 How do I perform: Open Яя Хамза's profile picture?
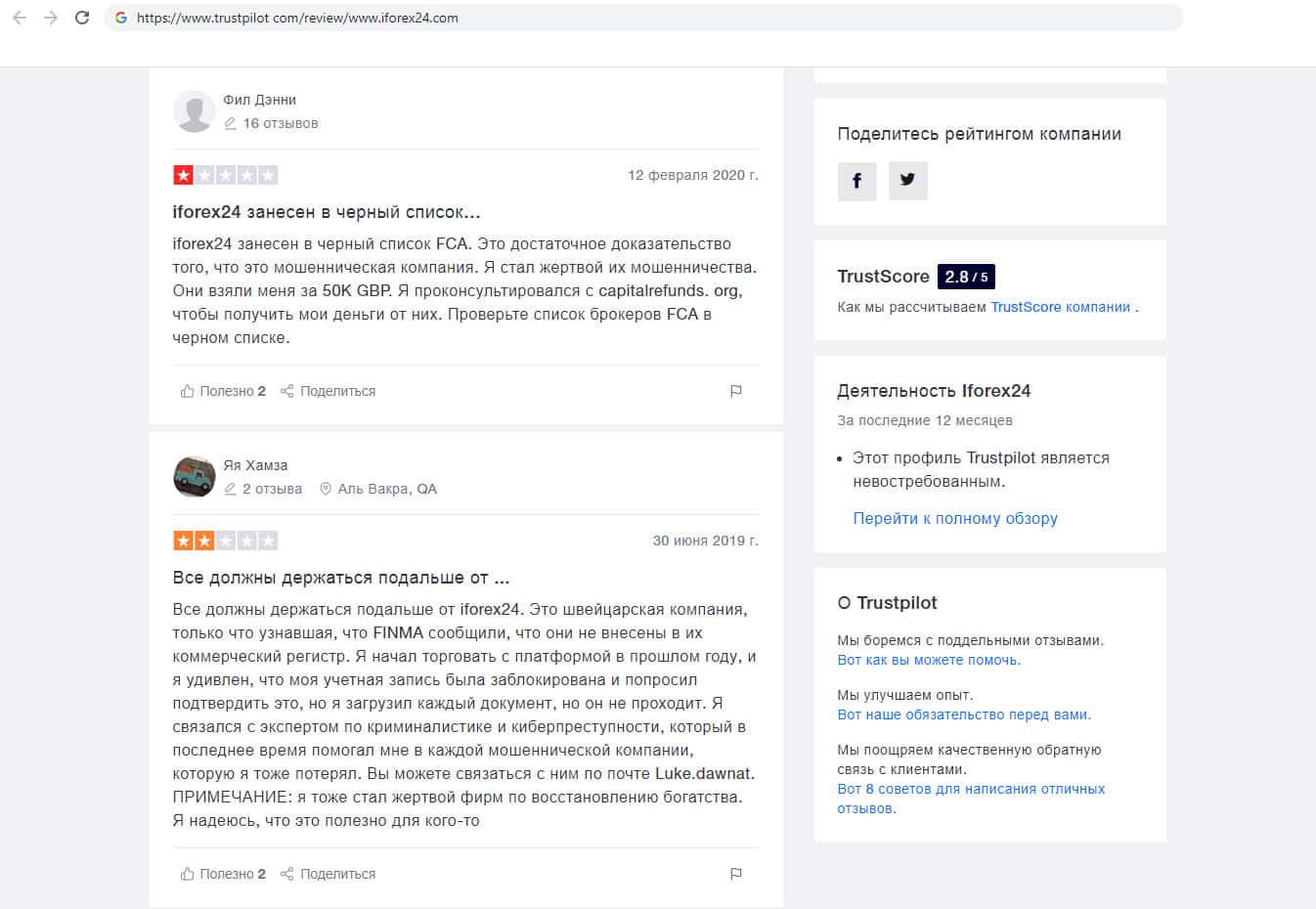[194, 477]
